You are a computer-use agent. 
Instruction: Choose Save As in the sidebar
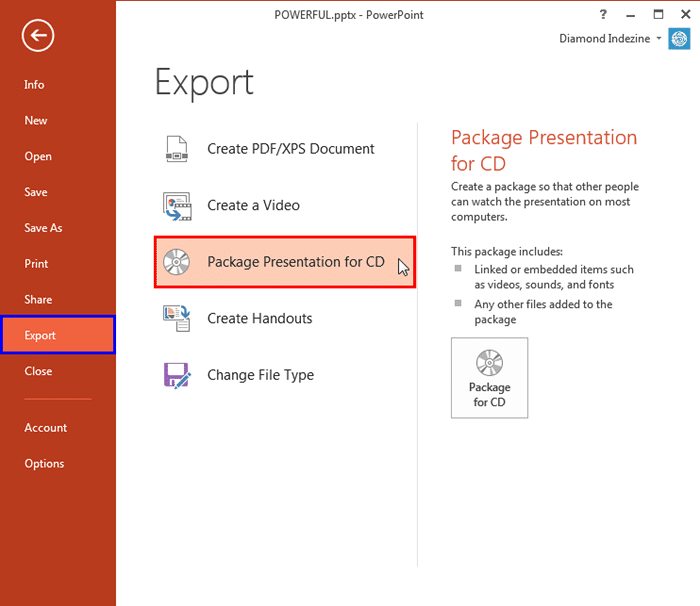43,228
